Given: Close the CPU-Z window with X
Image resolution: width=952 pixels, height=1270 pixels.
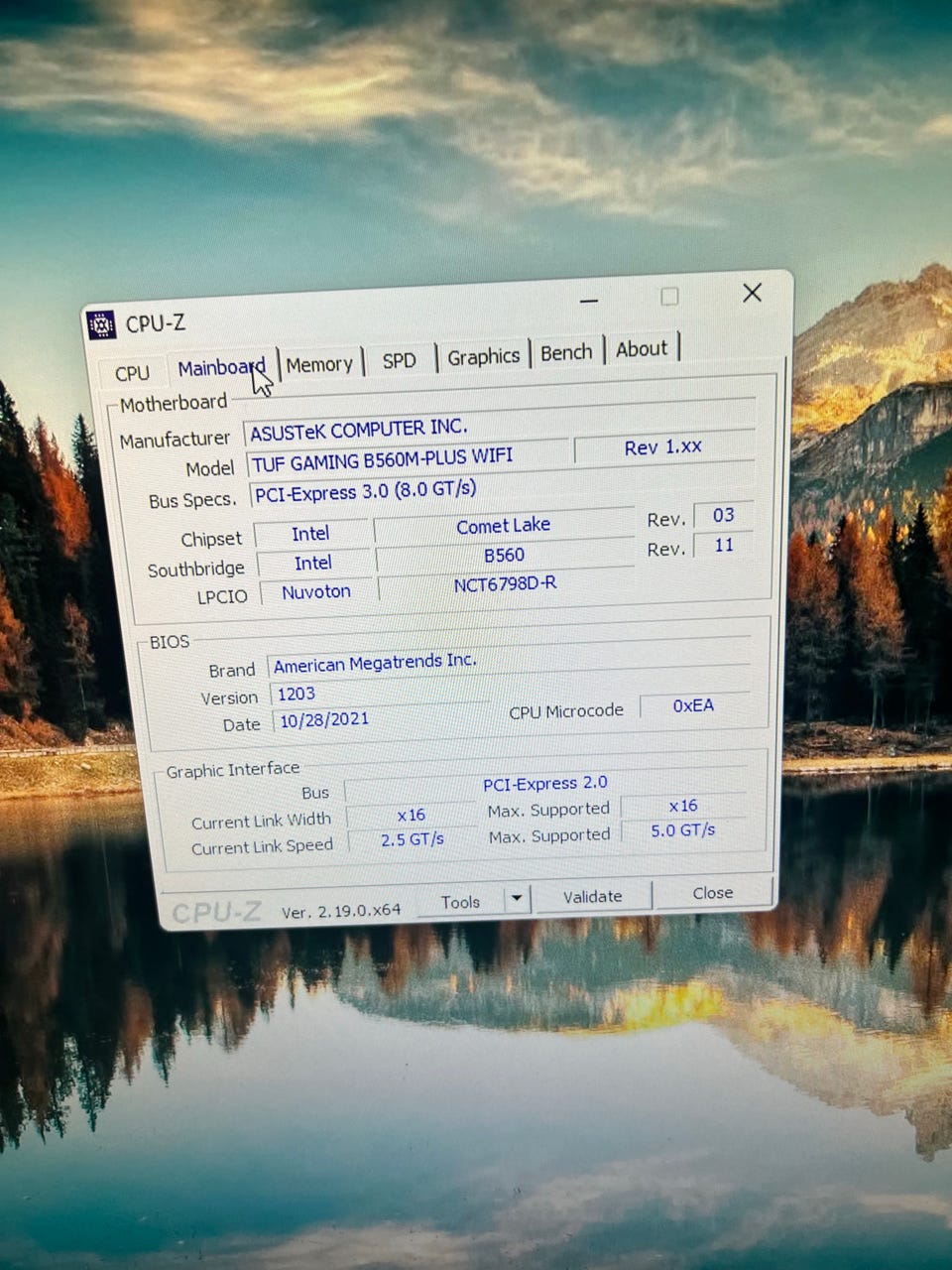Looking at the screenshot, I should 752,293.
